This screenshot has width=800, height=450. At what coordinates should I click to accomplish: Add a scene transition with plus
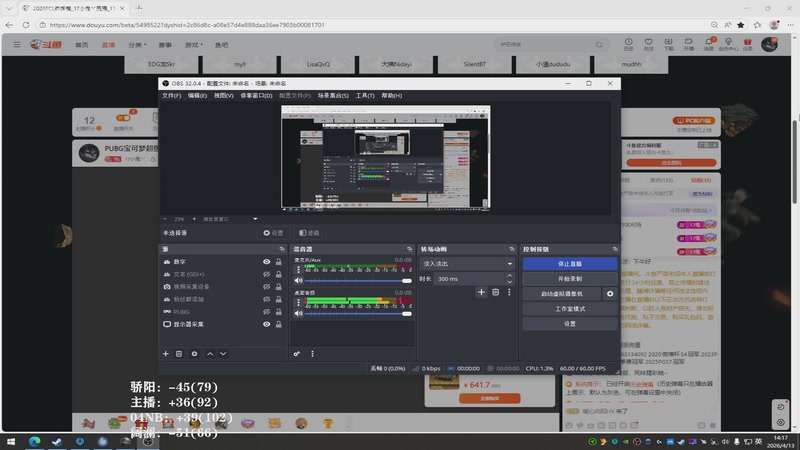(481, 292)
